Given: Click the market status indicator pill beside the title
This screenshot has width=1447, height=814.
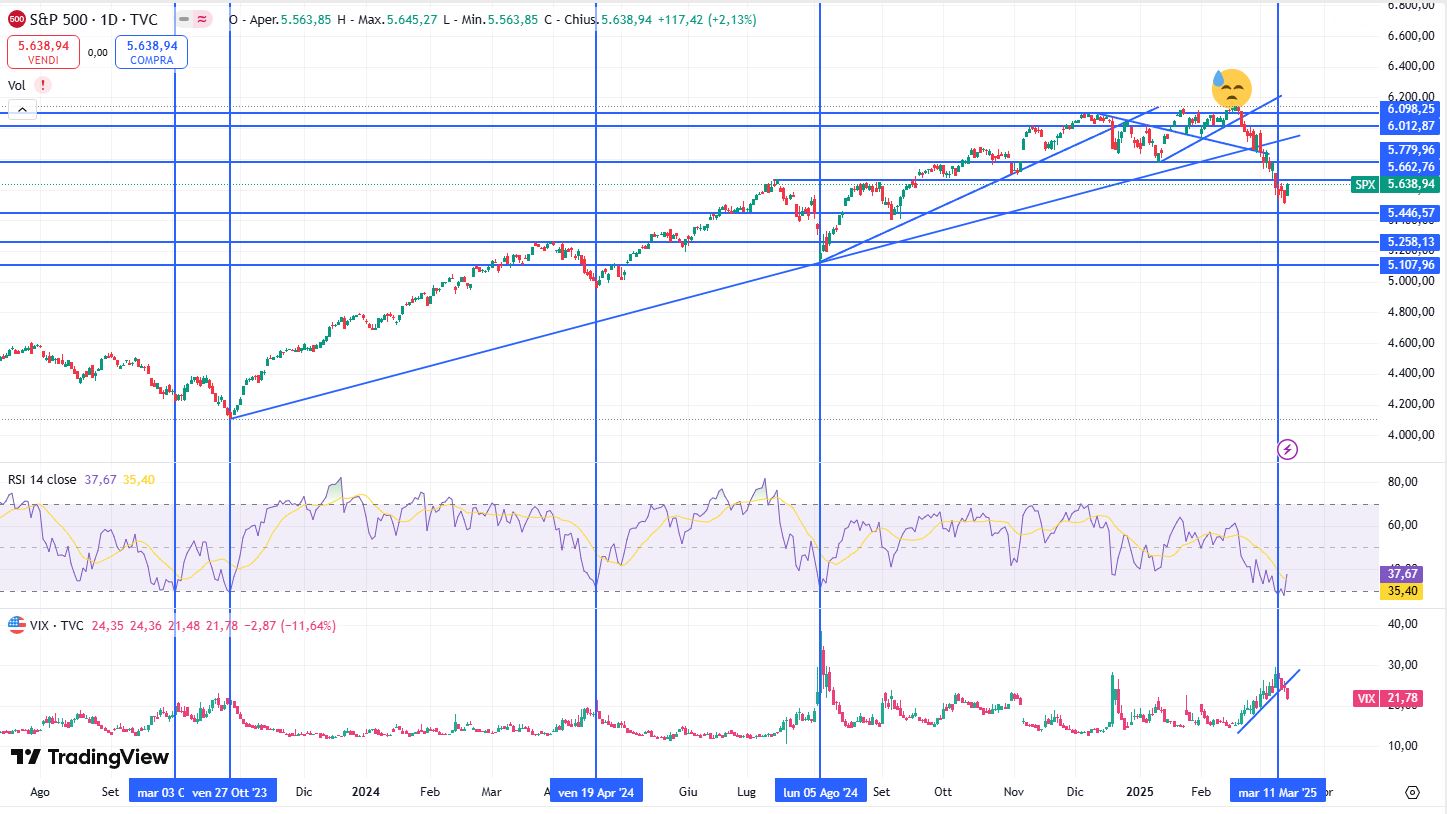Looking at the screenshot, I should click(193, 19).
